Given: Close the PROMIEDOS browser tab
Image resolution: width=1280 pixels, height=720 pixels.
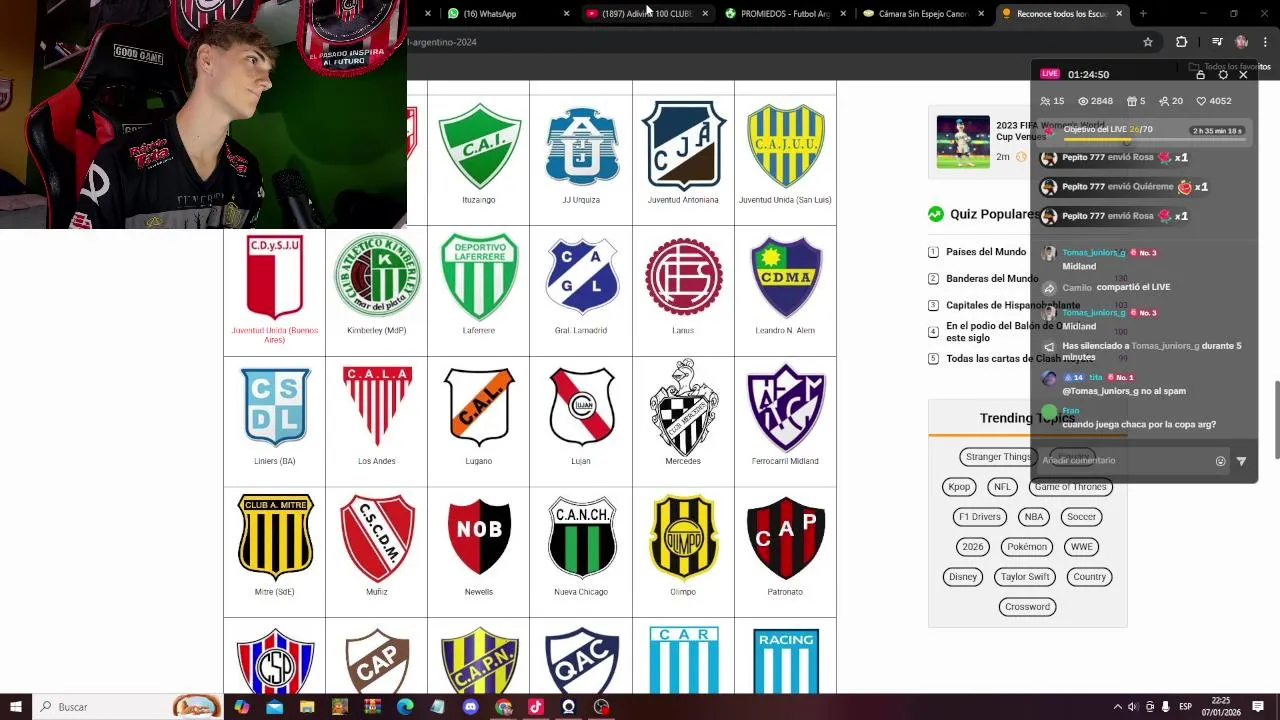Looking at the screenshot, I should 843,14.
